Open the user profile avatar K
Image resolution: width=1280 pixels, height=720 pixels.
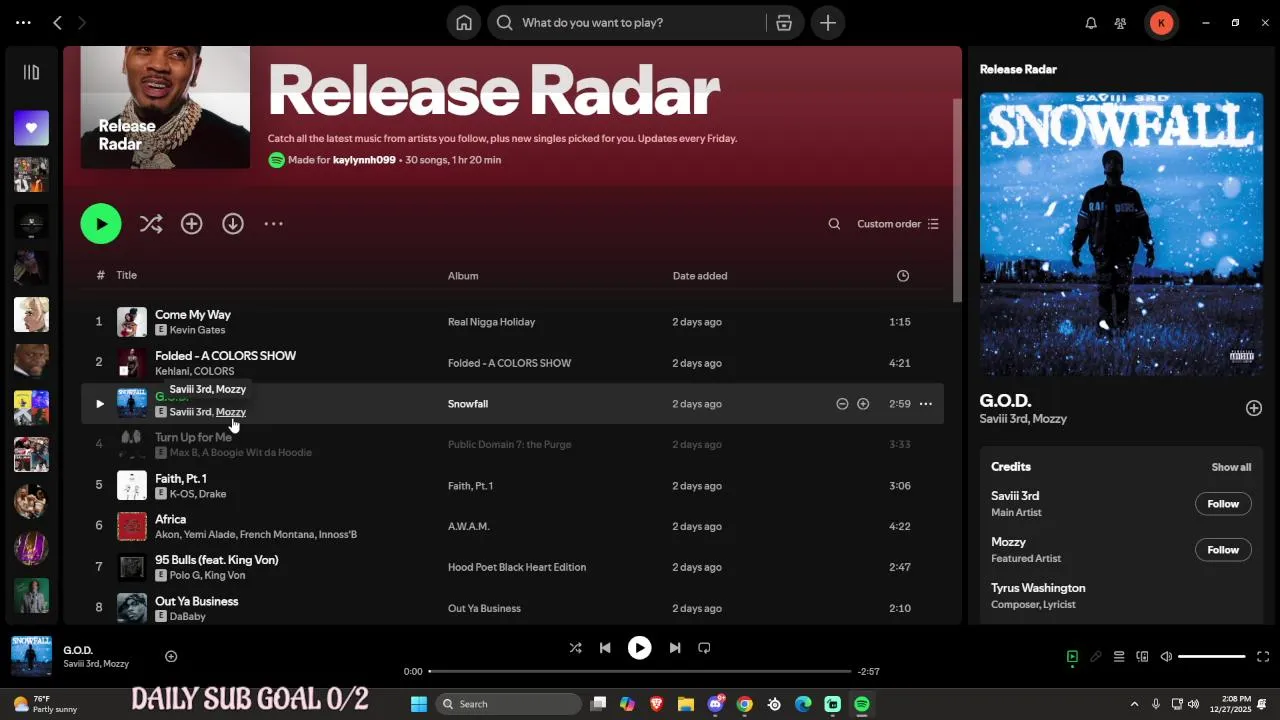coord(1161,23)
